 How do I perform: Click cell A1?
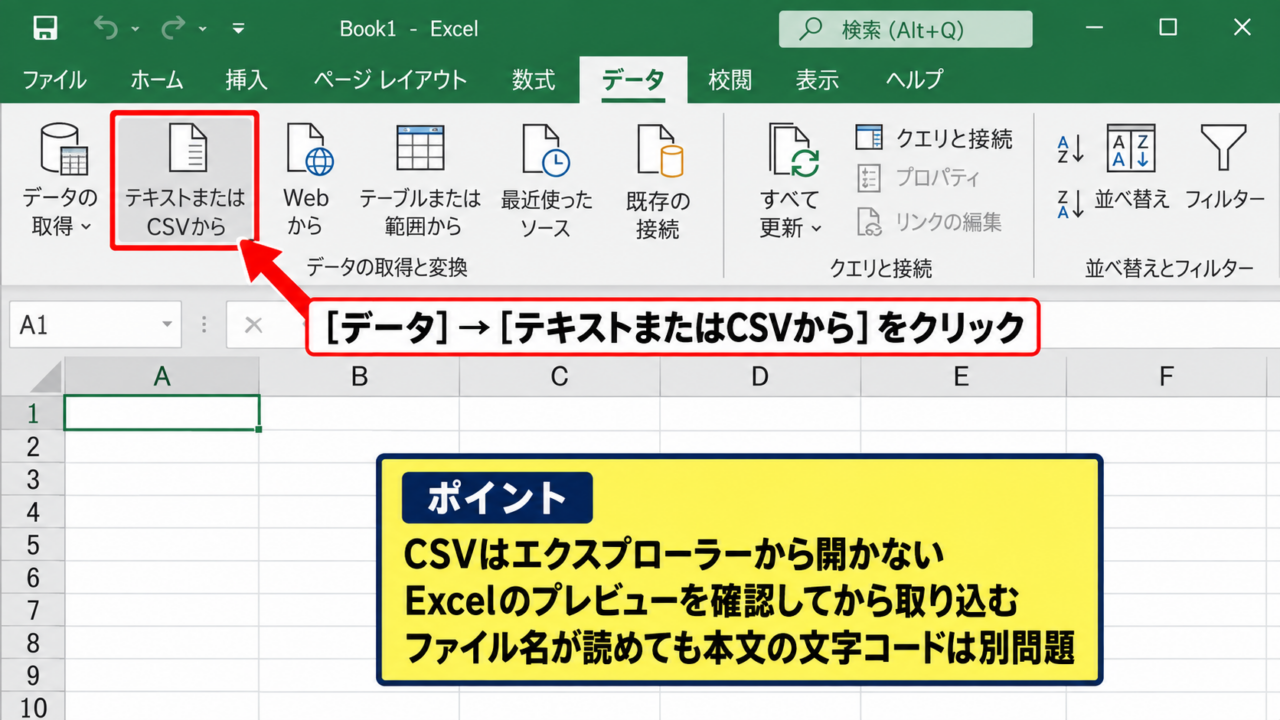[162, 413]
